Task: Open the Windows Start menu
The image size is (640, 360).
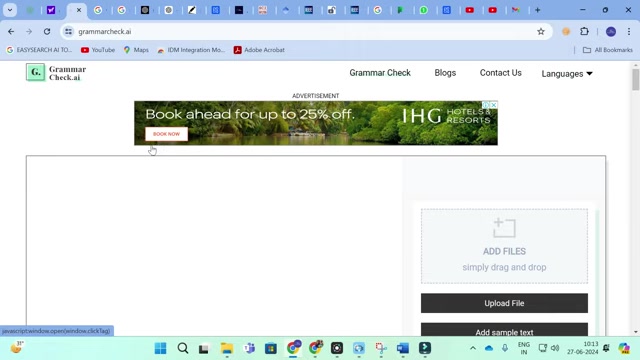Action: pyautogui.click(x=160, y=348)
